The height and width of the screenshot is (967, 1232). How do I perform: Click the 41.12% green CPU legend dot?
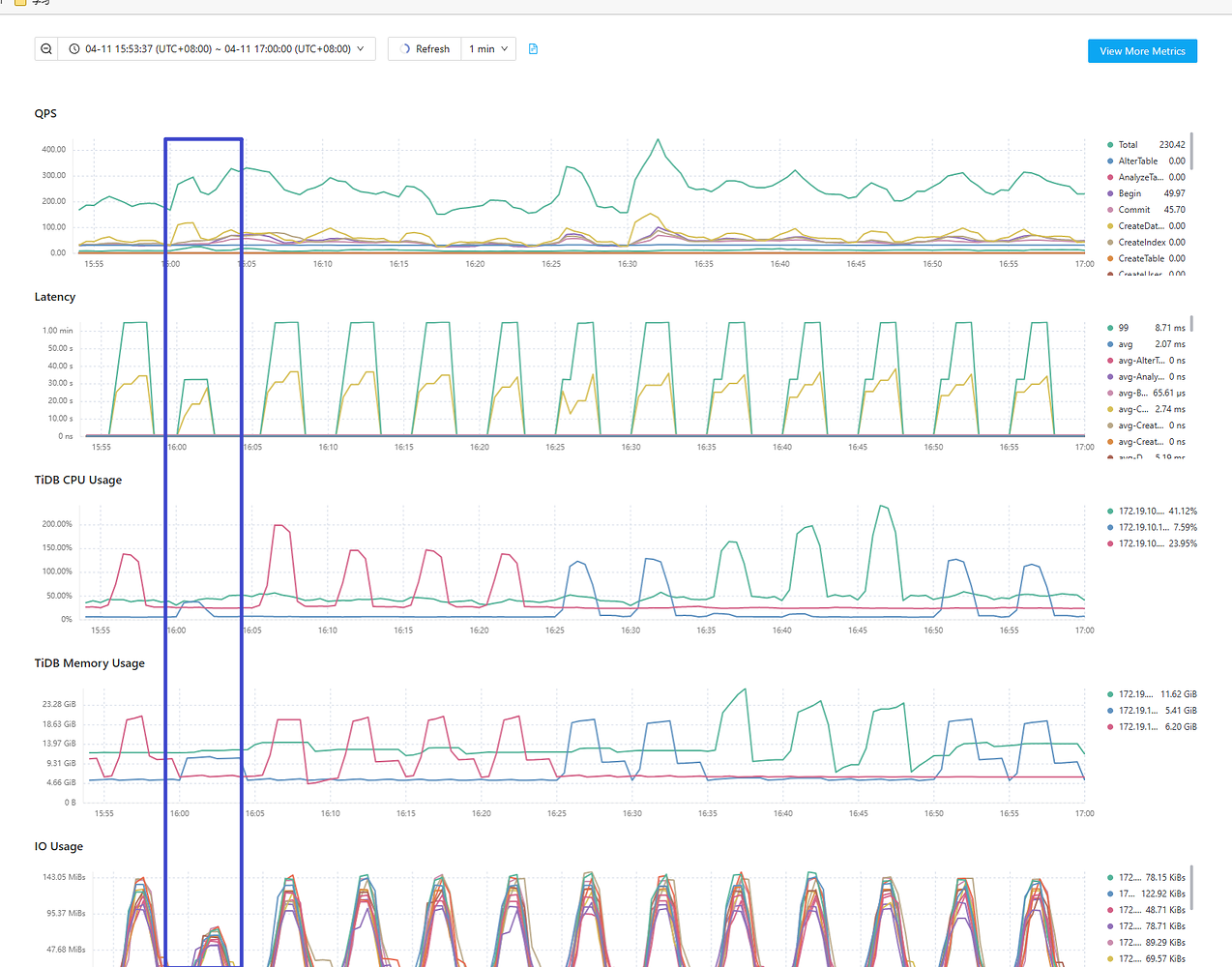(1110, 512)
